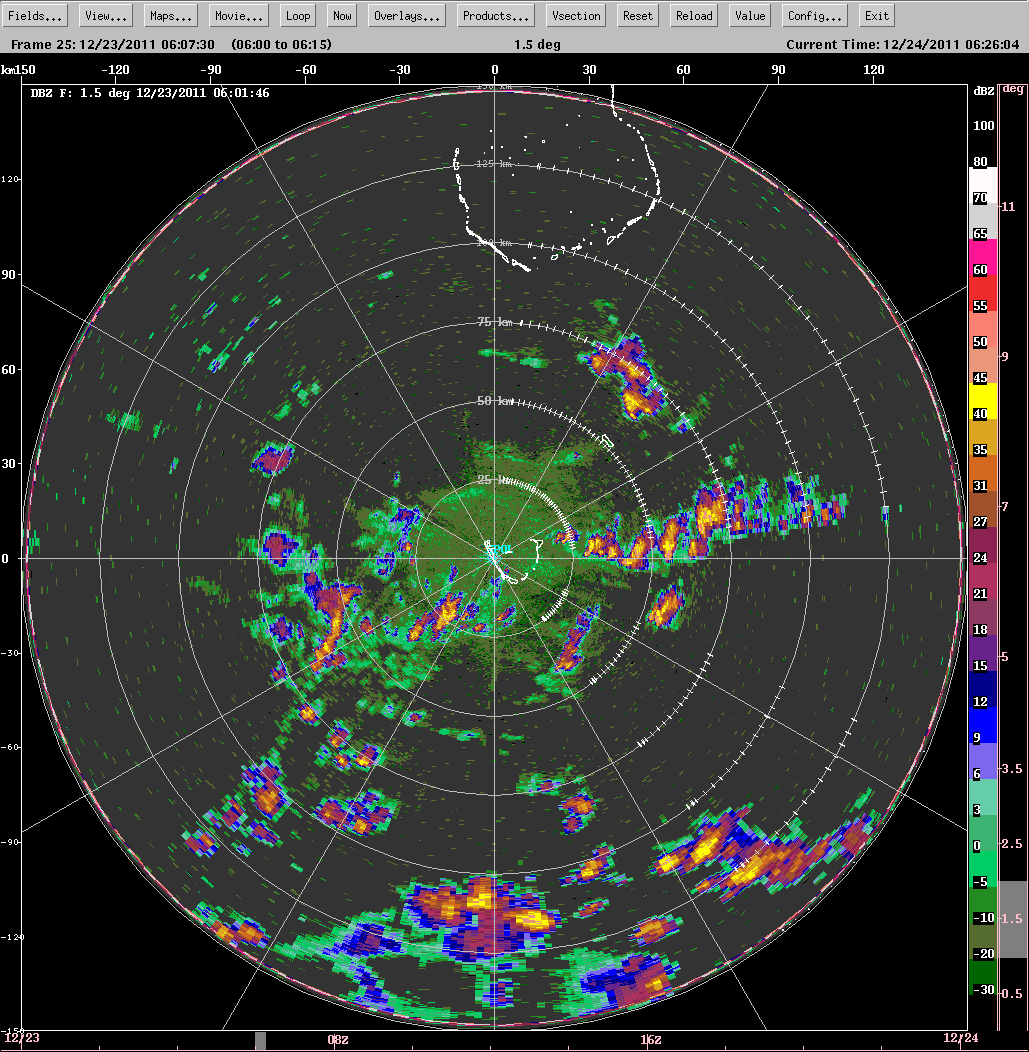
Task: Toggle Loop animation playback
Action: [x=297, y=16]
